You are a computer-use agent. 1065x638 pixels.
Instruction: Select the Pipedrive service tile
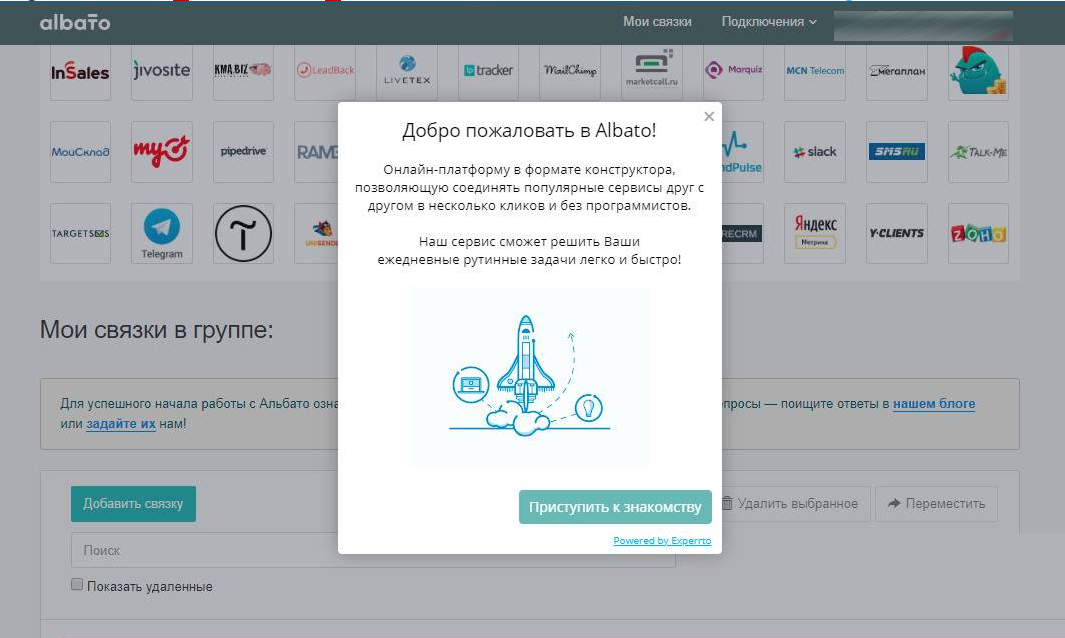click(243, 152)
